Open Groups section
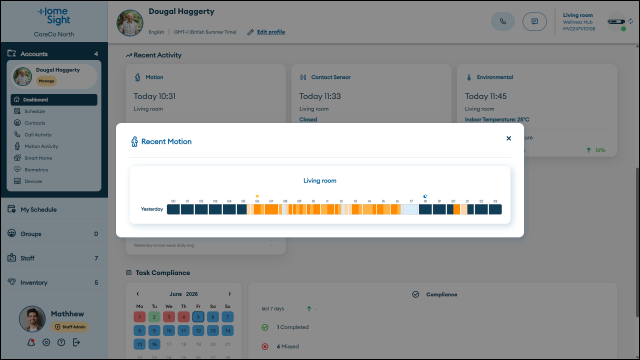This screenshot has height=360, width=640. (54, 234)
